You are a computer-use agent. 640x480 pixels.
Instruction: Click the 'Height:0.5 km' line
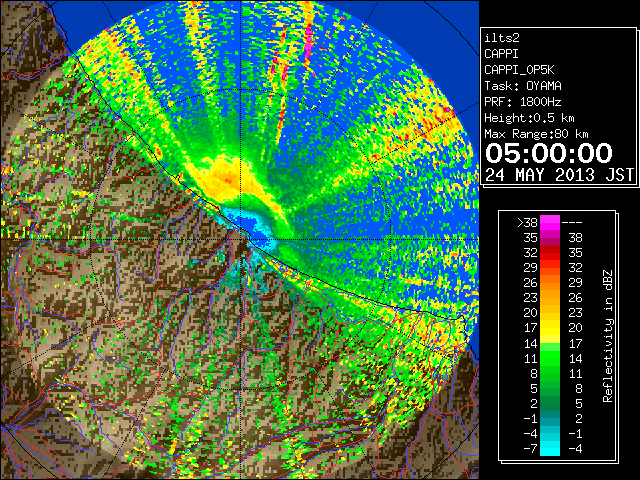(x=529, y=118)
